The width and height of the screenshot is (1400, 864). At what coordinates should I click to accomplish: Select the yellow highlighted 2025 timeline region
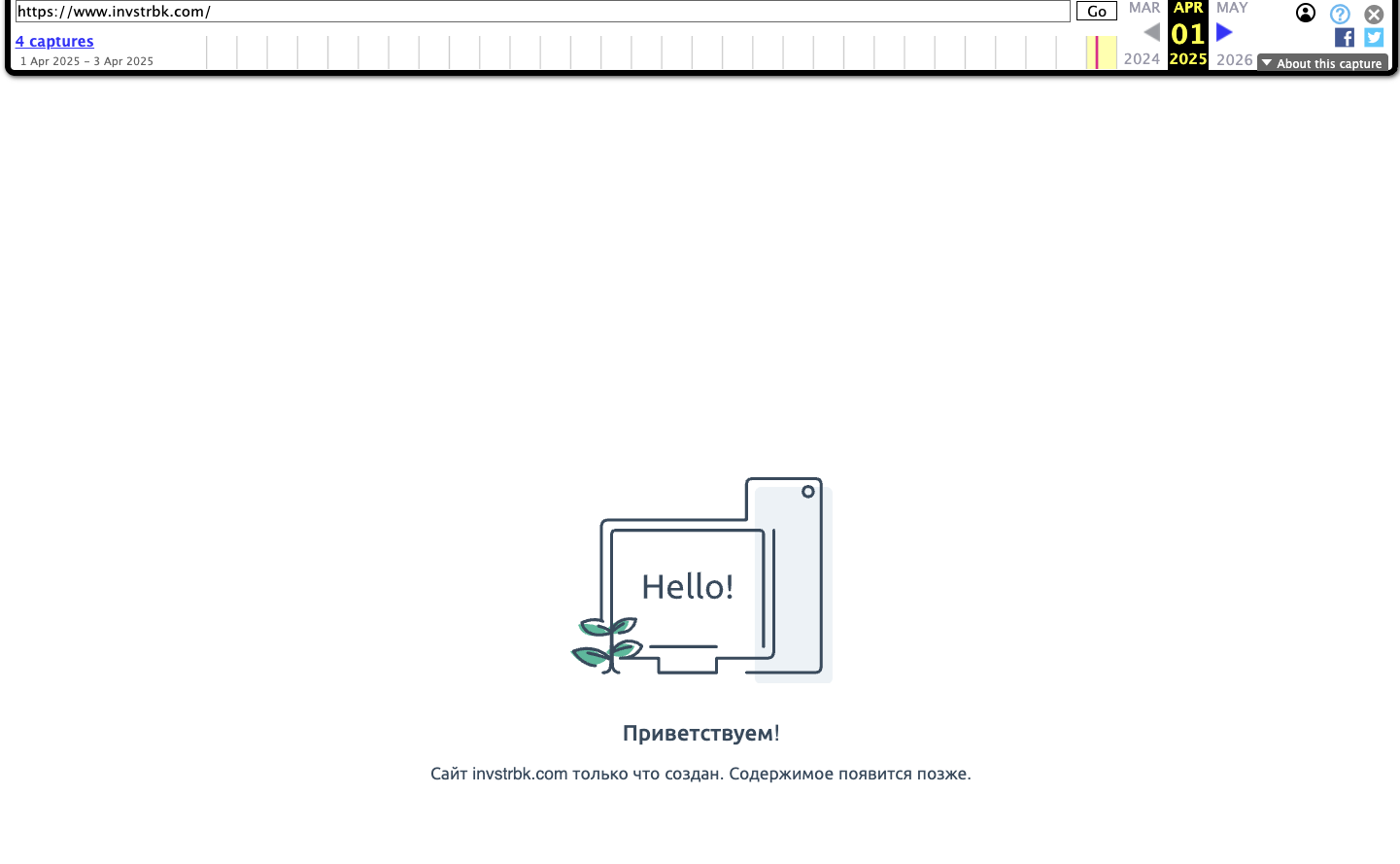click(1107, 52)
